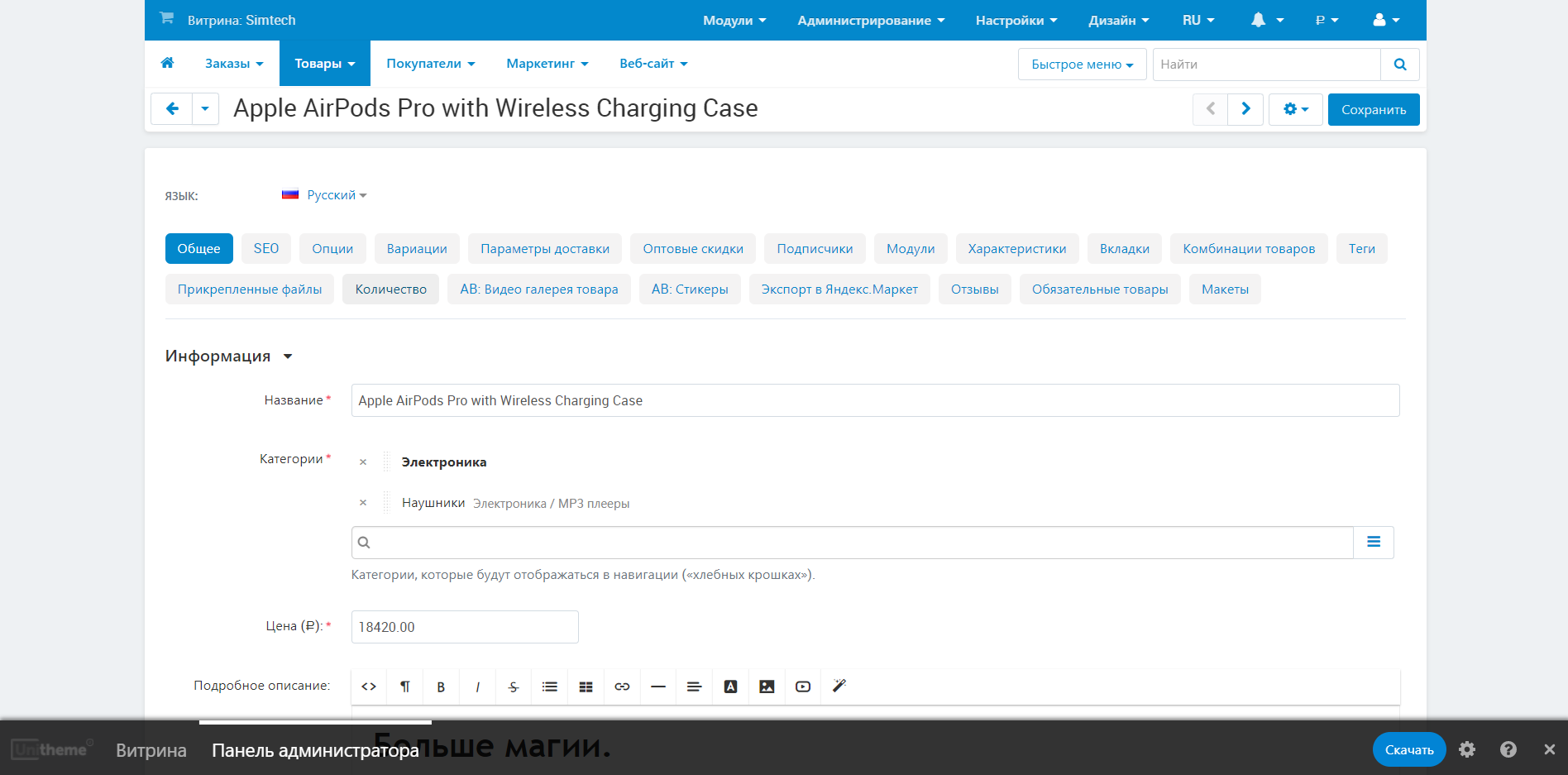
Task: Click the storefront cart icon
Action: click(166, 18)
